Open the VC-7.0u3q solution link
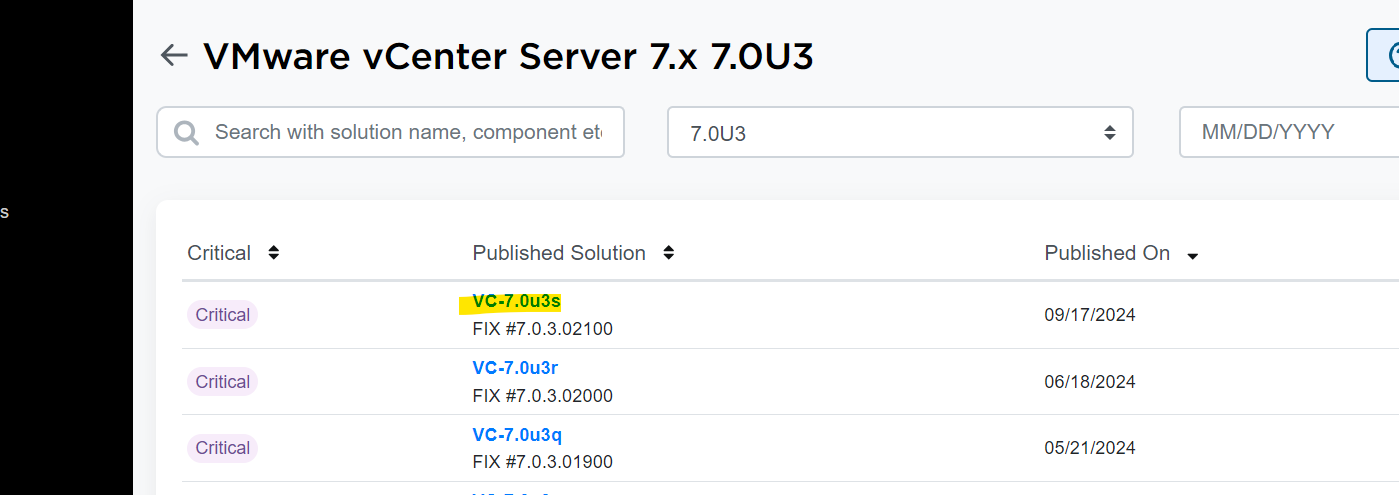 pos(517,435)
